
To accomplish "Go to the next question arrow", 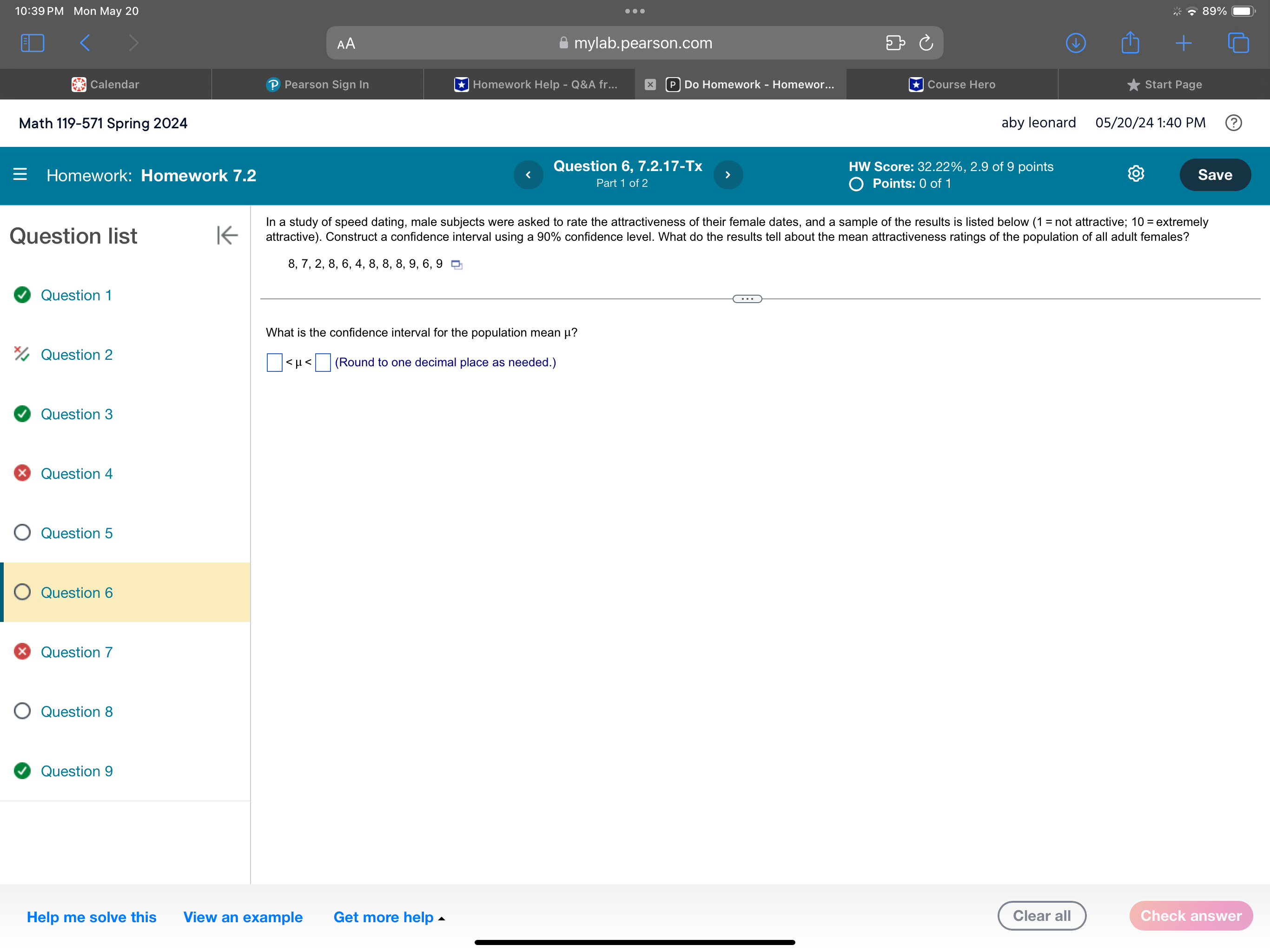I will [x=728, y=175].
